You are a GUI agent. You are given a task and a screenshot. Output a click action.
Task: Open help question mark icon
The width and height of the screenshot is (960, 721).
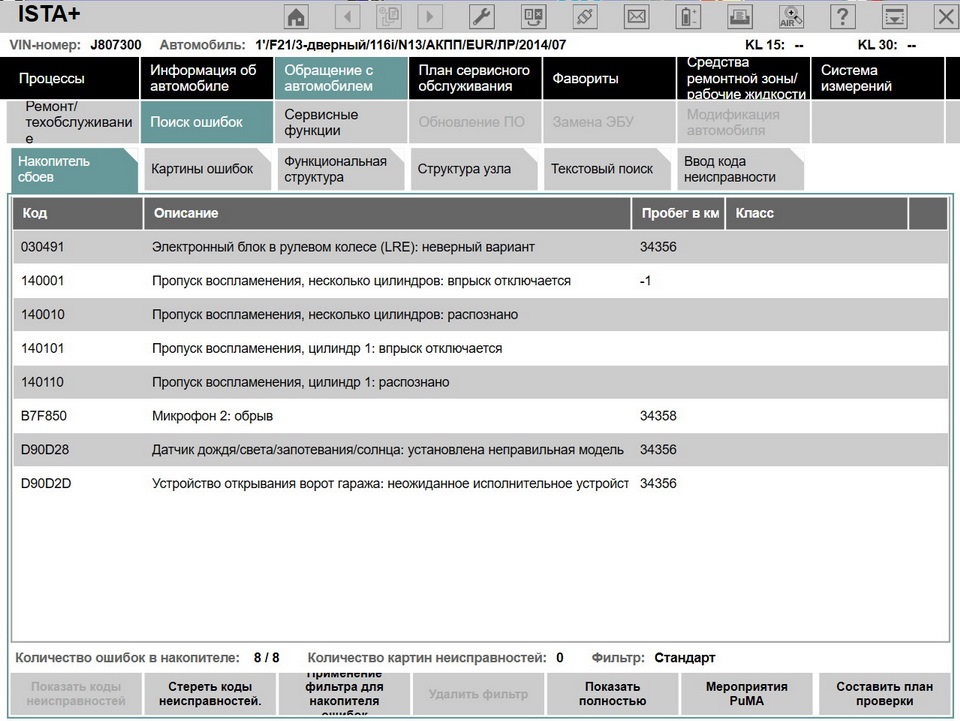pos(842,17)
